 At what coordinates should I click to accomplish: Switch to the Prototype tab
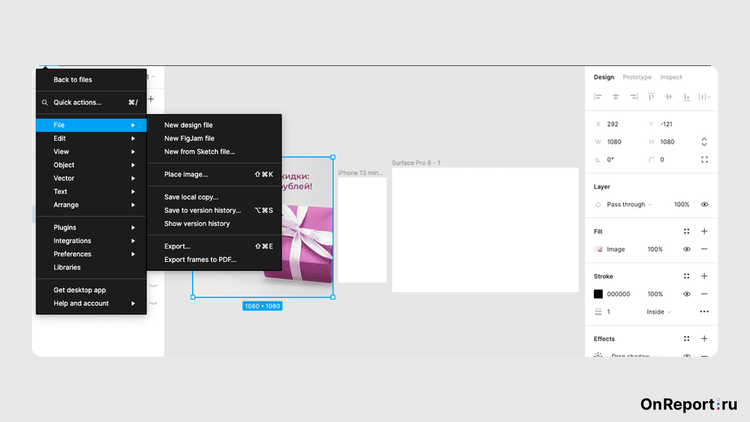[x=637, y=77]
